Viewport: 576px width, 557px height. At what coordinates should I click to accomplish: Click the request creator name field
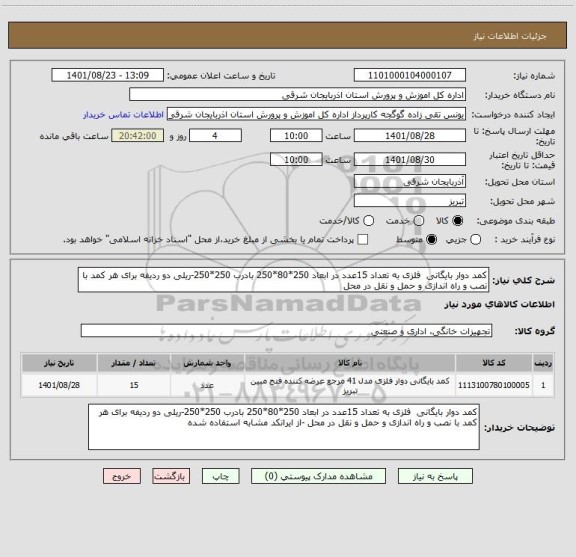pos(316,114)
